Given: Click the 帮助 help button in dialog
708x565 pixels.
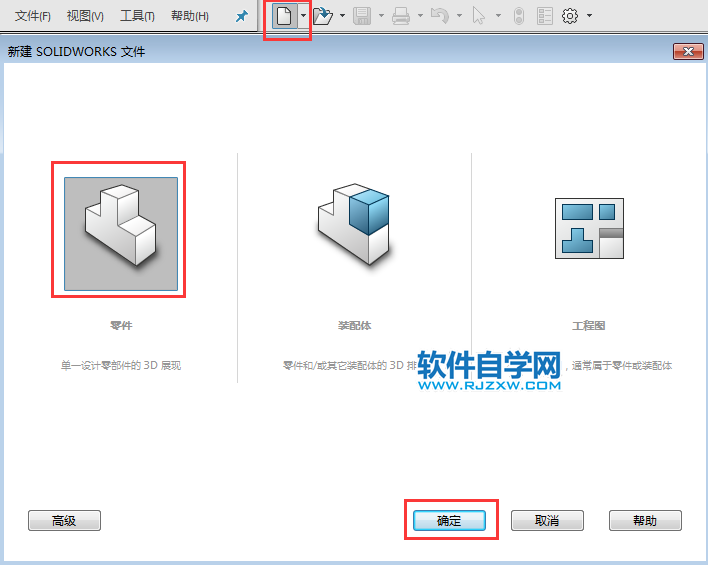Looking at the screenshot, I should 645,521.
